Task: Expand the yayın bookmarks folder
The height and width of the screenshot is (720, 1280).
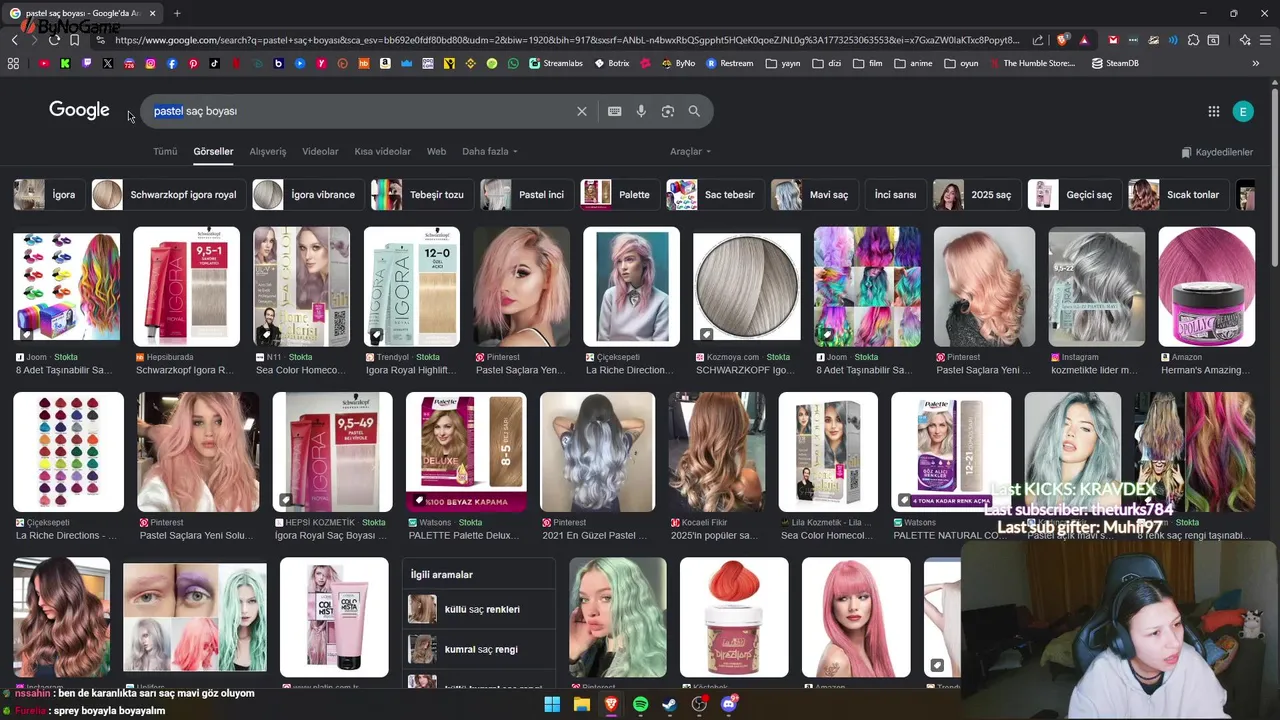Action: 783,63
